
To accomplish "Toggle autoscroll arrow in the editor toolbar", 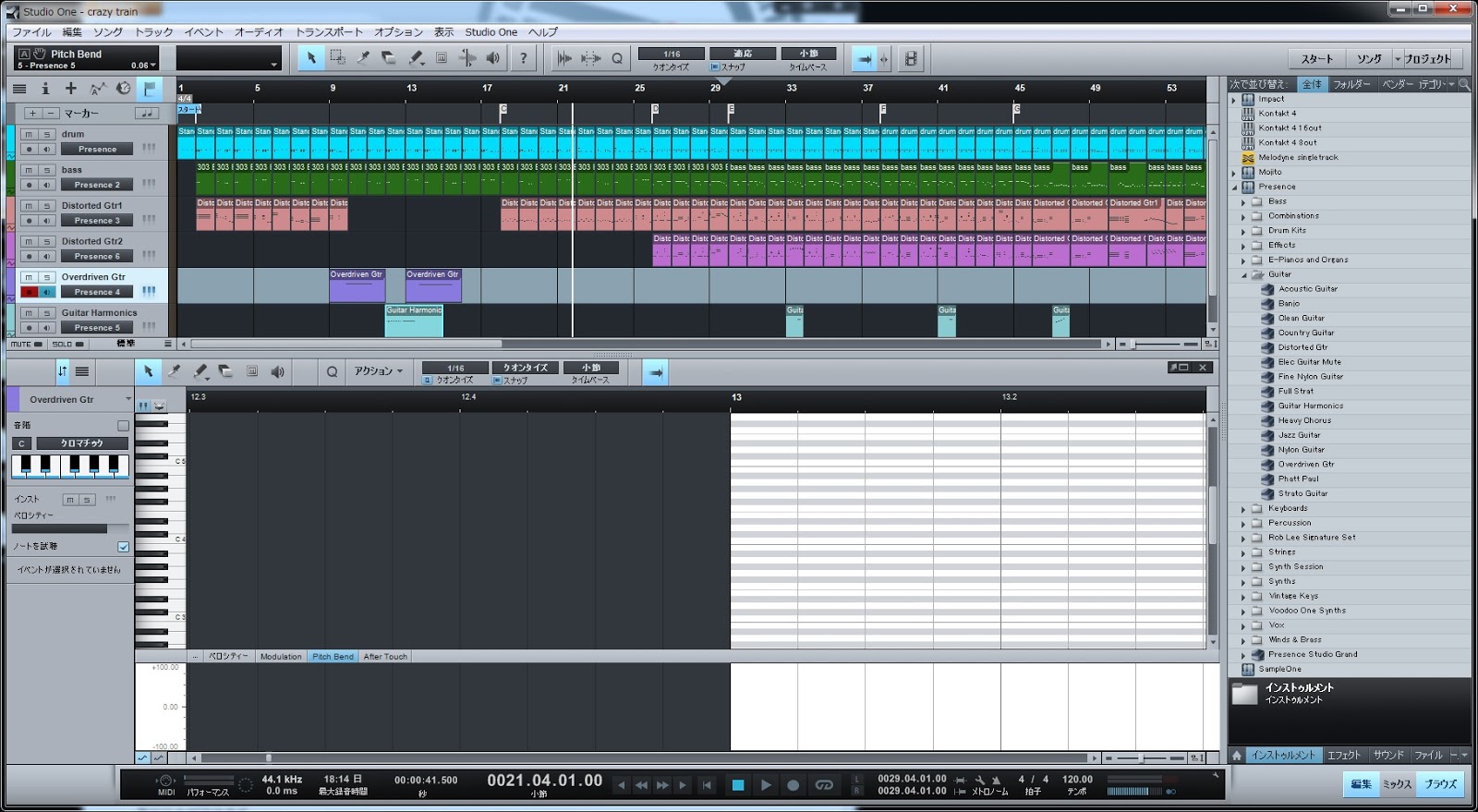I will tap(655, 372).
